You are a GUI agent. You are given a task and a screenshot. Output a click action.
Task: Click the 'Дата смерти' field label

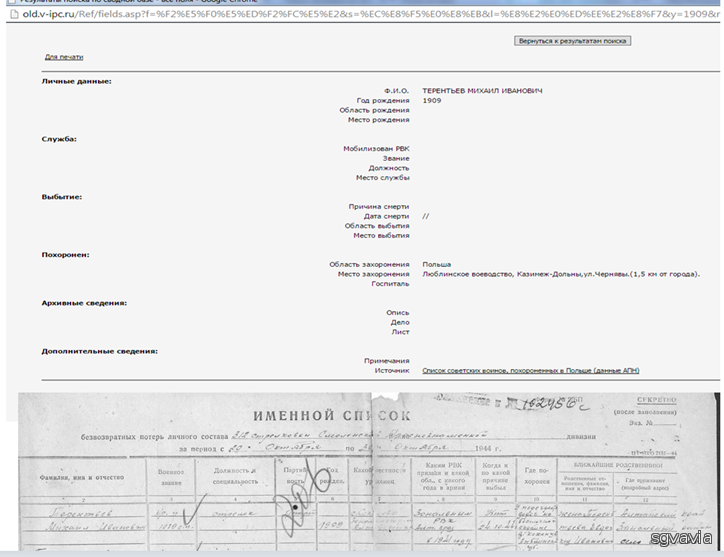point(386,216)
